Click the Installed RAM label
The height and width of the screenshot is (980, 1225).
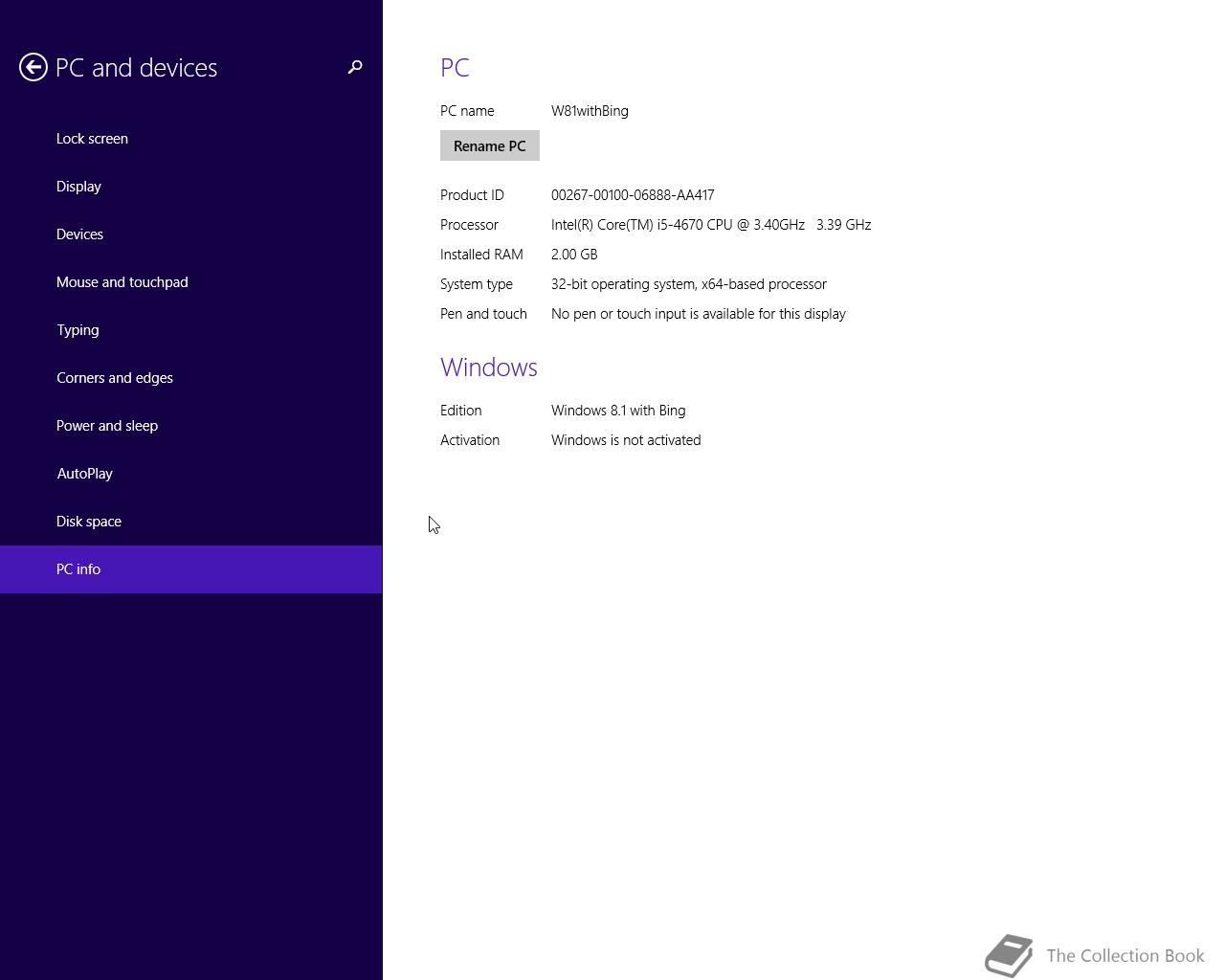[481, 255]
